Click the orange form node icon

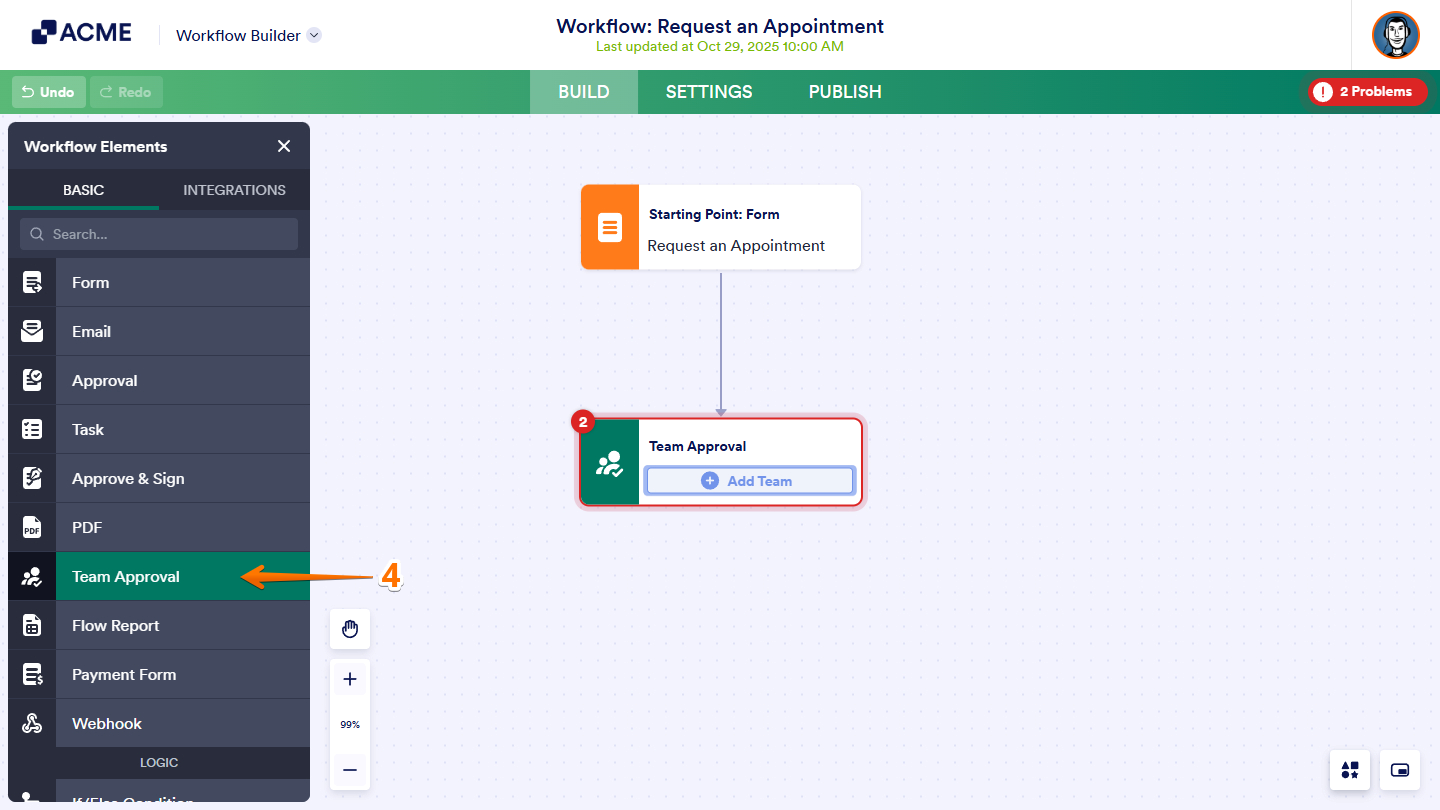[x=610, y=227]
